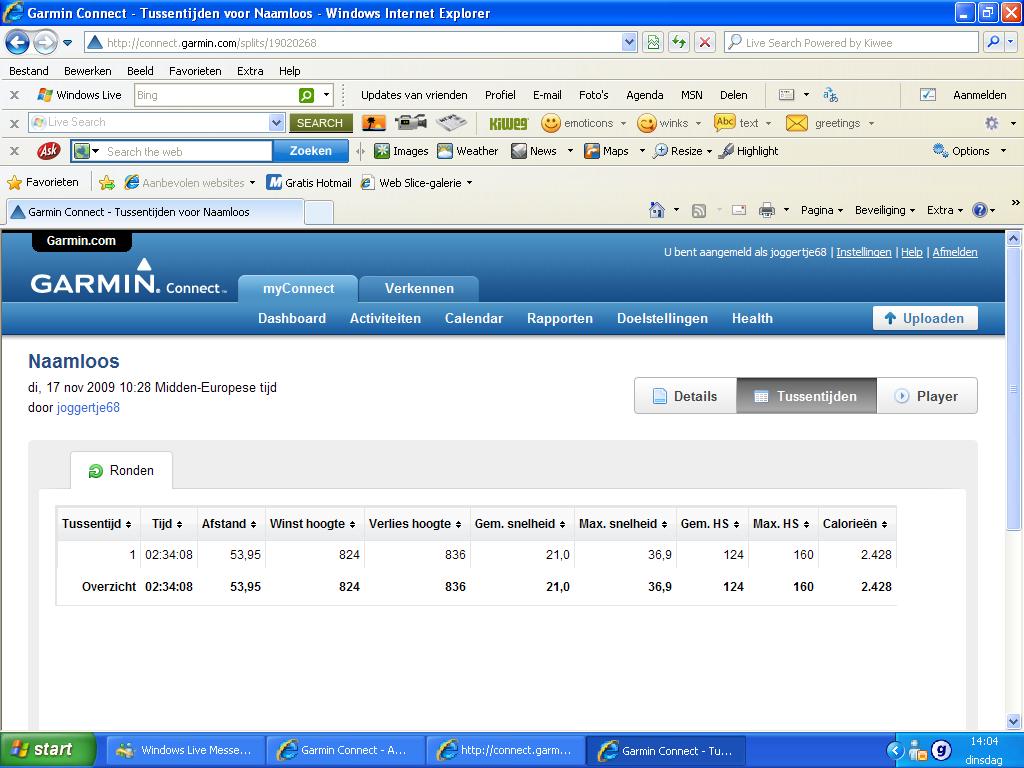Expand the Web Slice-galerie dropdown
Viewport: 1024px width, 768px height.
click(x=469, y=183)
